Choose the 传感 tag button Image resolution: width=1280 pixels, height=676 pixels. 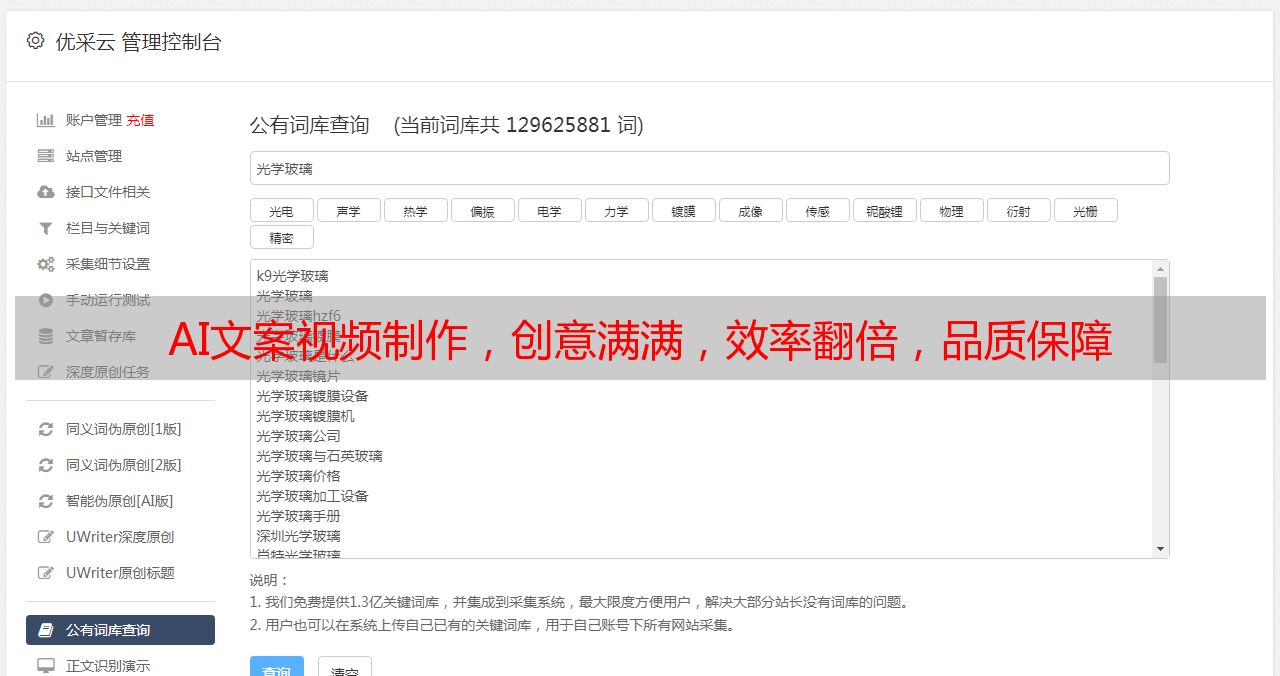point(817,210)
